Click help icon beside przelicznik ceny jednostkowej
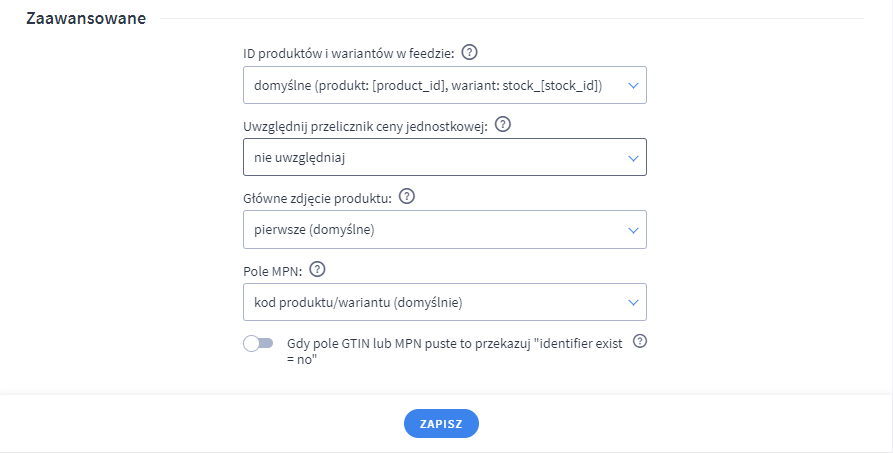The width and height of the screenshot is (893, 453). (503, 125)
